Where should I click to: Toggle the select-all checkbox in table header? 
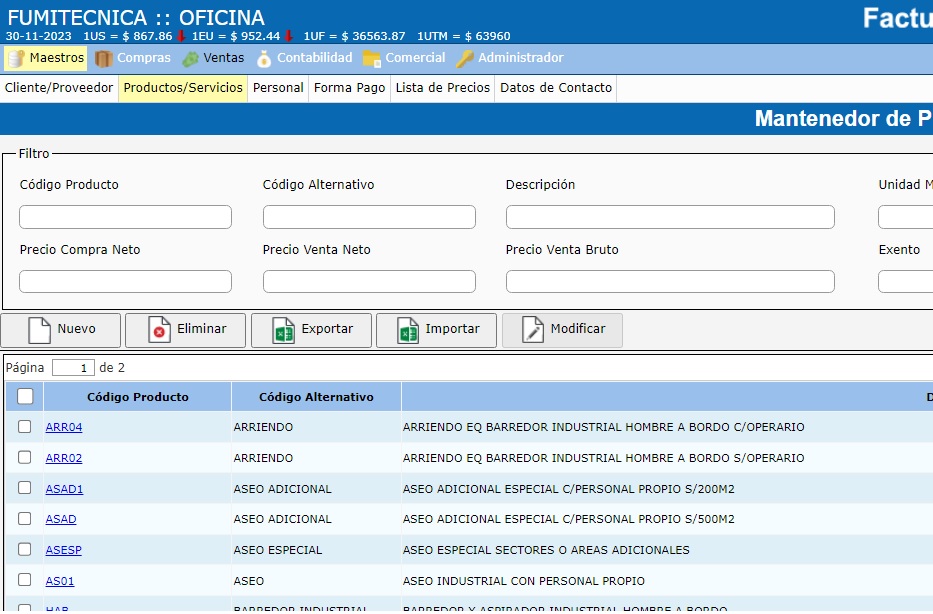click(x=25, y=396)
